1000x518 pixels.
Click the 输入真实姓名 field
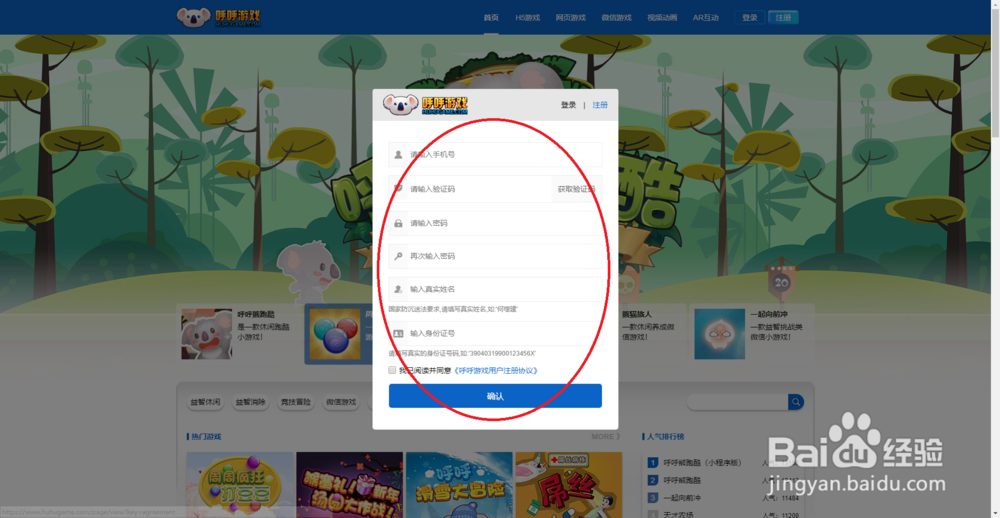click(x=496, y=289)
